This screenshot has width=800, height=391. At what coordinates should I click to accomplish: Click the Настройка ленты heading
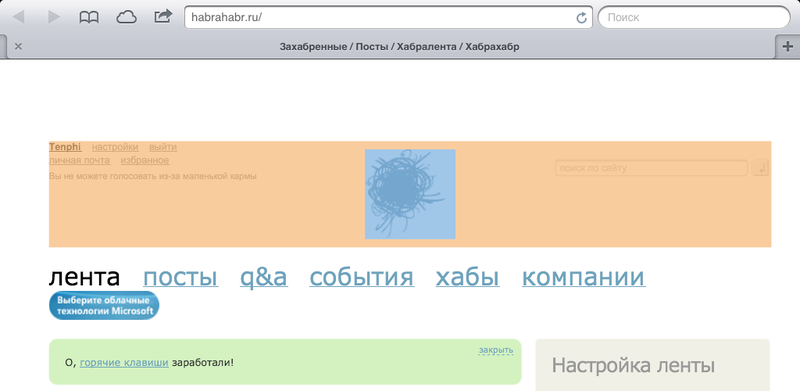633,365
